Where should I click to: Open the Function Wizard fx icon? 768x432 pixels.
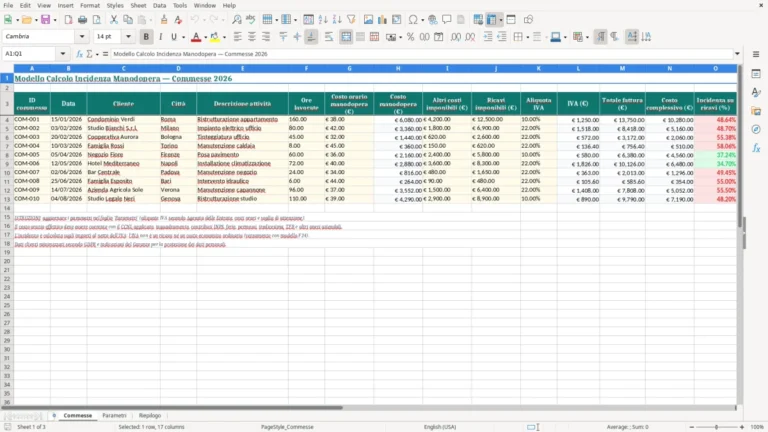tap(79, 54)
